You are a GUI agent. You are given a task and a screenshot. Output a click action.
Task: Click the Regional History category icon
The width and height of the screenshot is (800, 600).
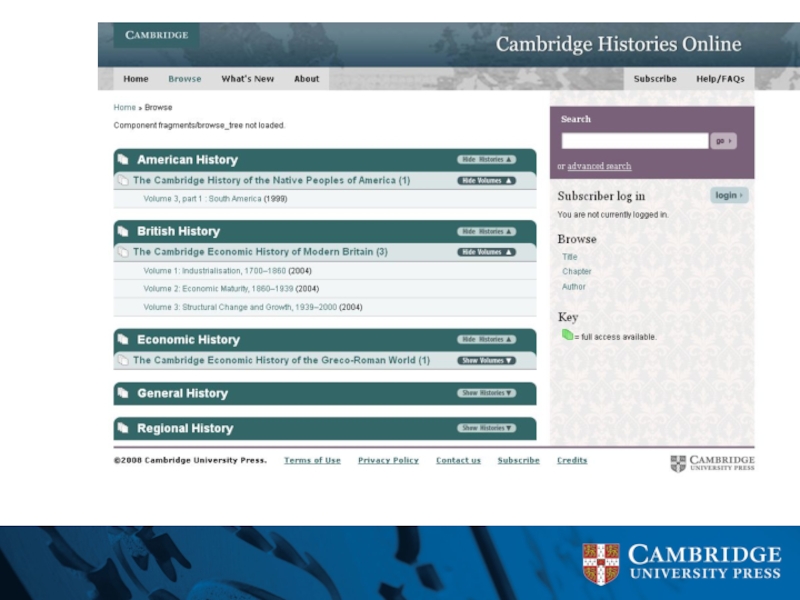(123, 428)
